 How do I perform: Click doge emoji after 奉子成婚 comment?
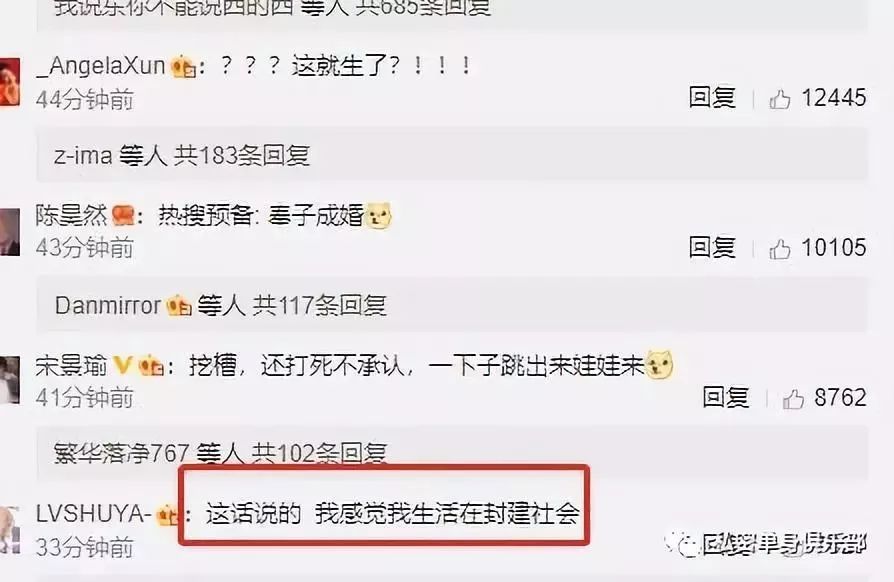(x=379, y=216)
